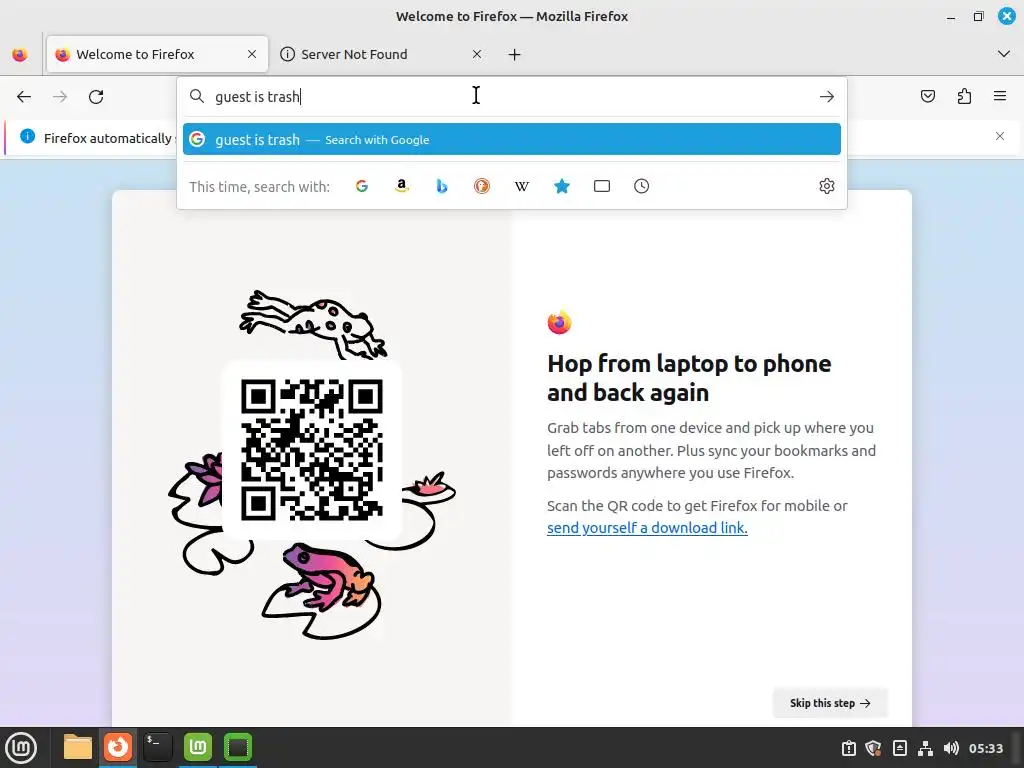Open search settings gear icon
Image resolution: width=1024 pixels, height=768 pixels.
[827, 186]
